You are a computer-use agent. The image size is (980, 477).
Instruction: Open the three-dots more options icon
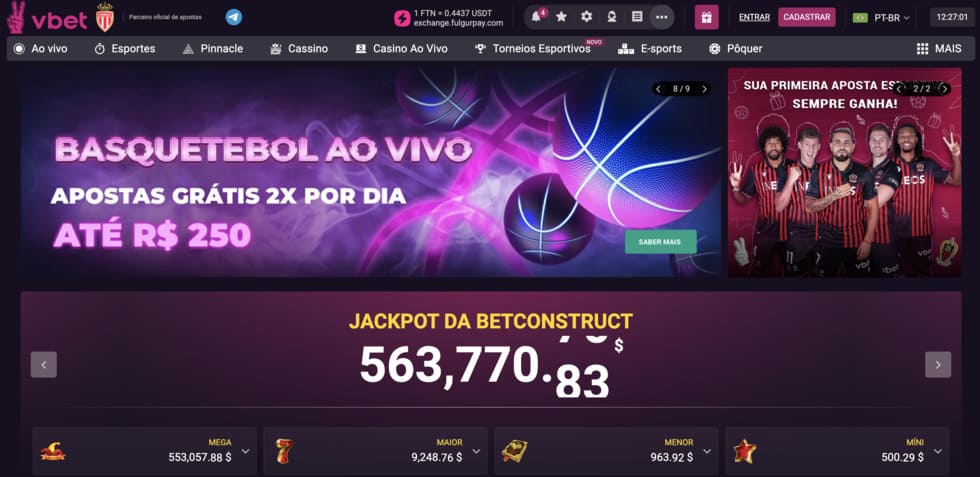coord(661,17)
